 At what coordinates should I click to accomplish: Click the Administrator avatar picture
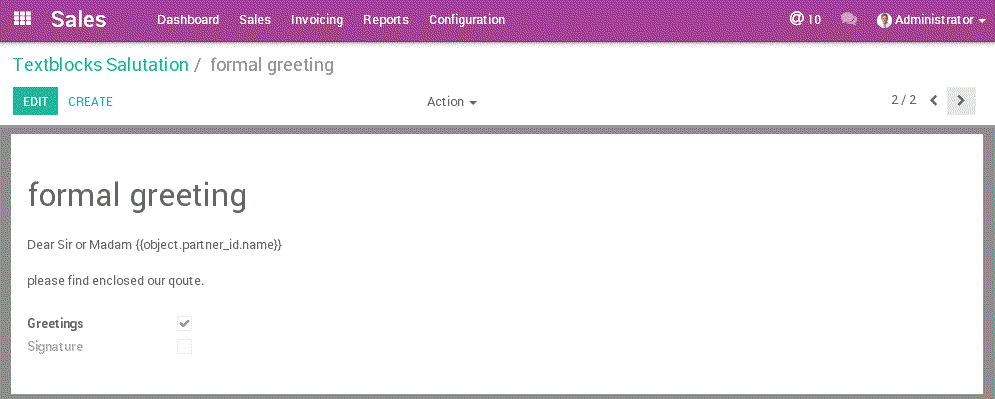pos(884,20)
